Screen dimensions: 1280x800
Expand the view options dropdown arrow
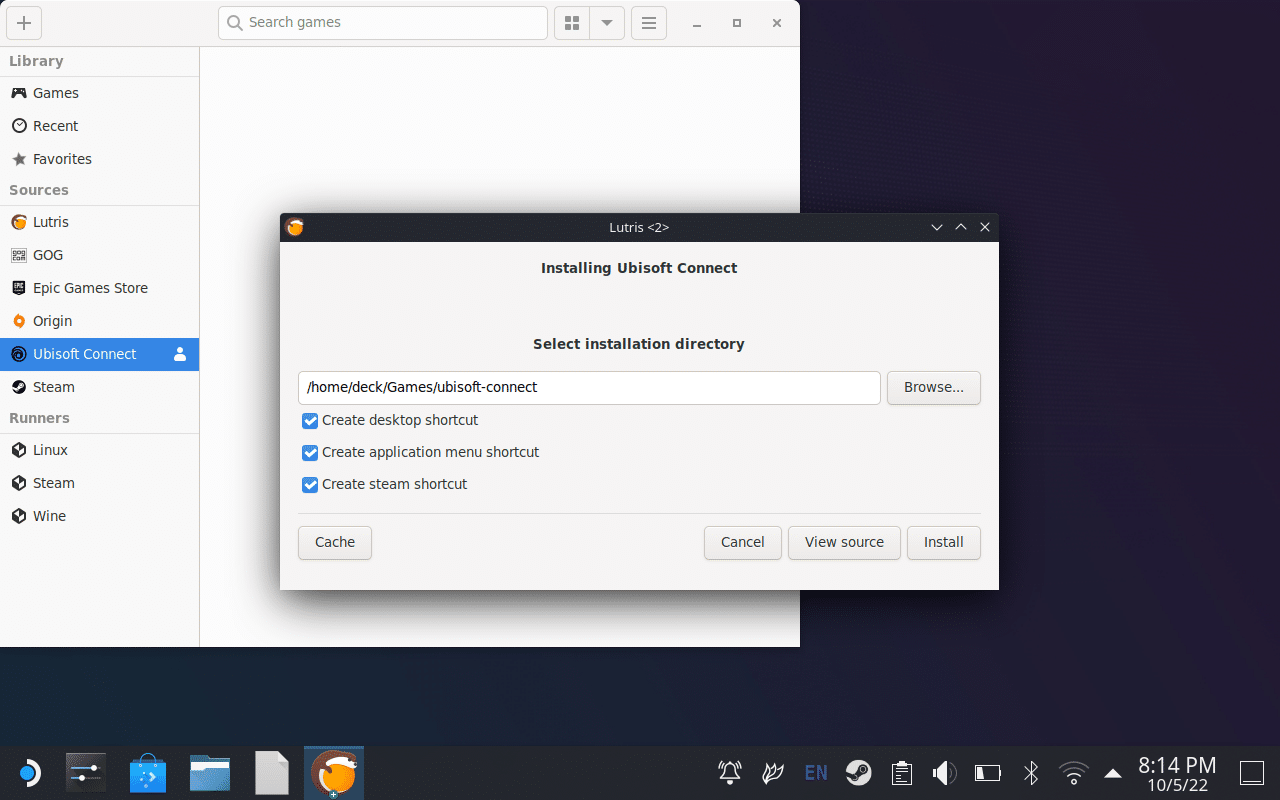click(x=607, y=23)
